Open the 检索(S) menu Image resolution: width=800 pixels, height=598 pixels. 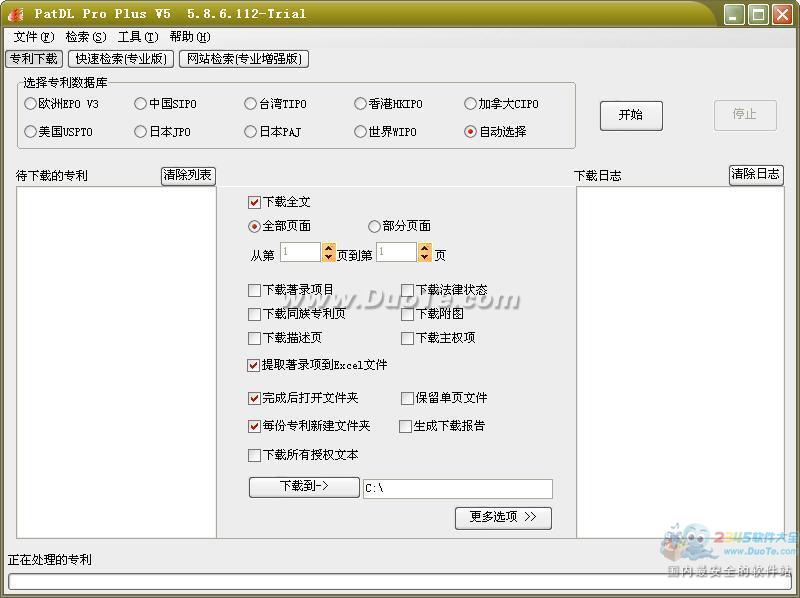coord(86,37)
